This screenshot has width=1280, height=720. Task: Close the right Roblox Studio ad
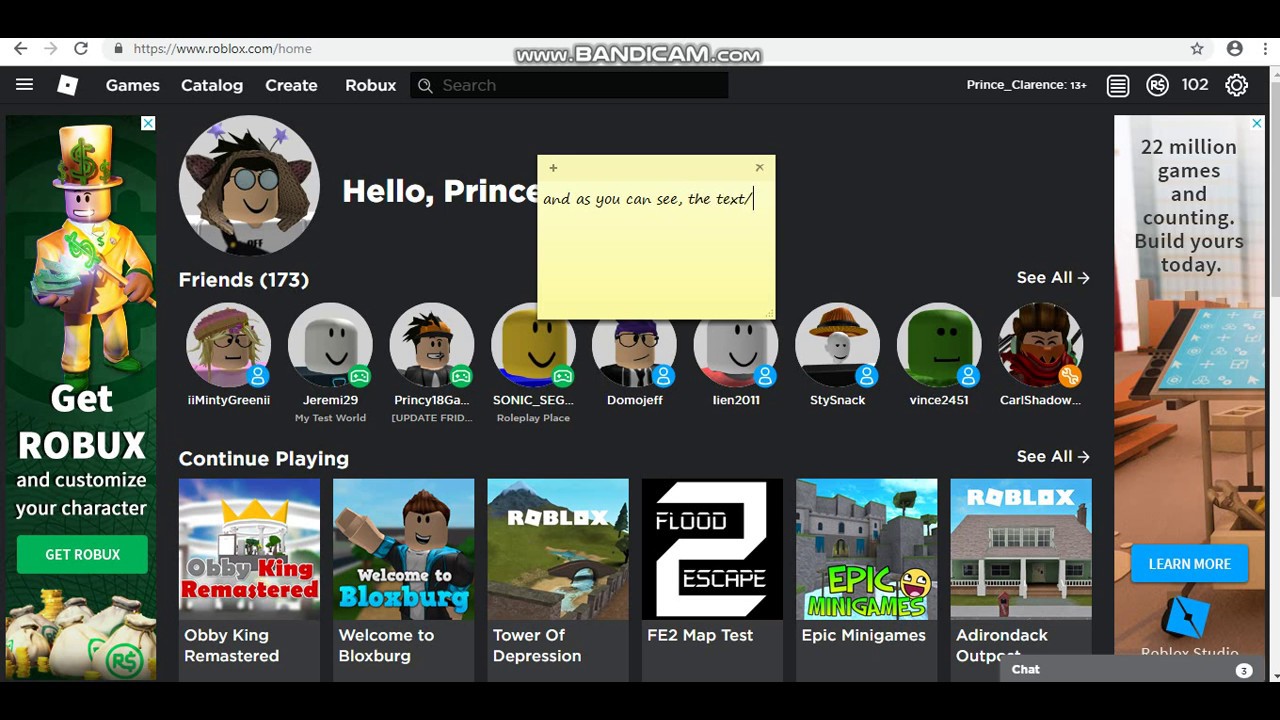click(1257, 123)
